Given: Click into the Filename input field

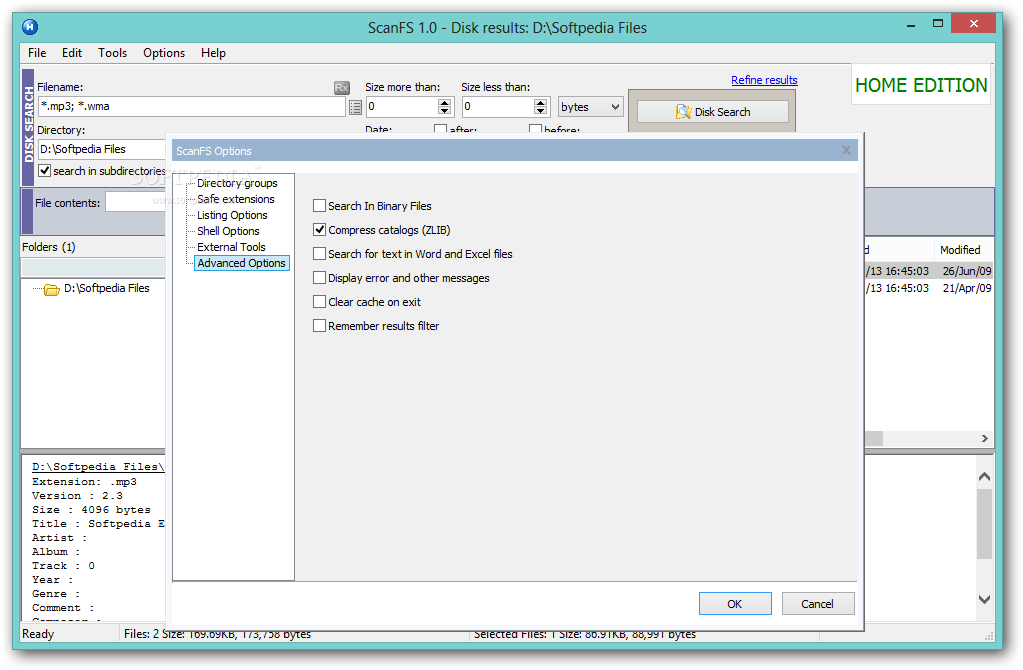Looking at the screenshot, I should coord(192,106).
